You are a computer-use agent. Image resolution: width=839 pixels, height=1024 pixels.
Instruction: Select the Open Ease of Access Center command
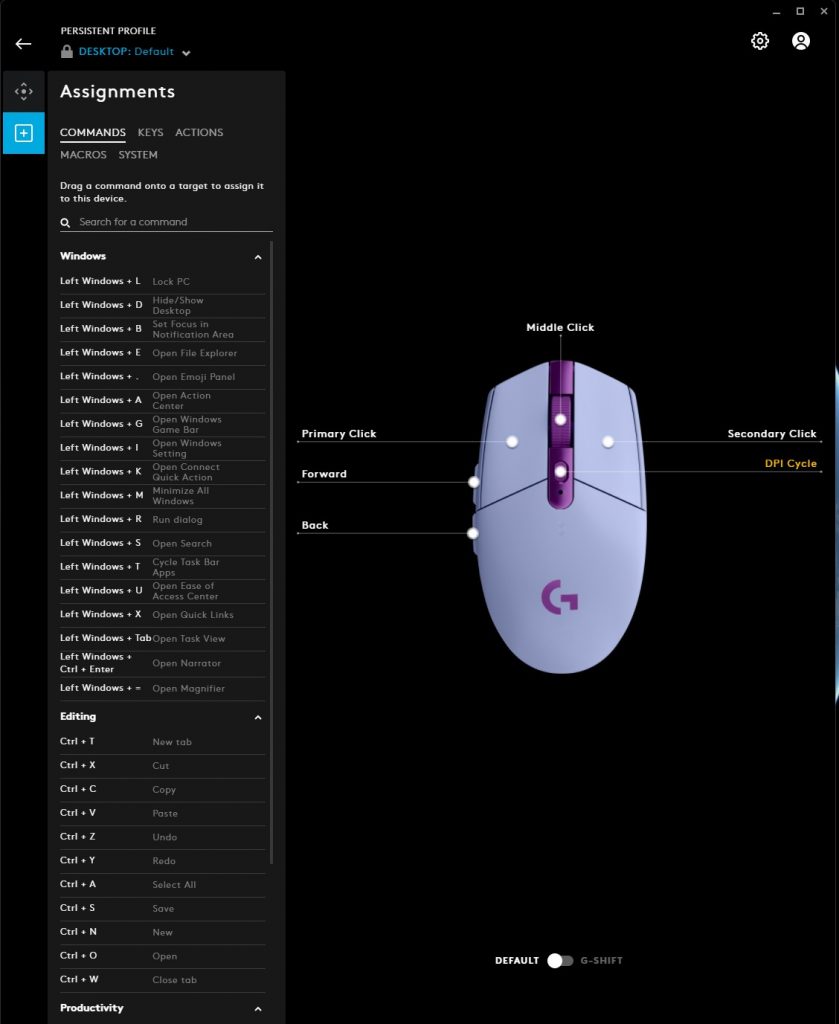(x=163, y=591)
